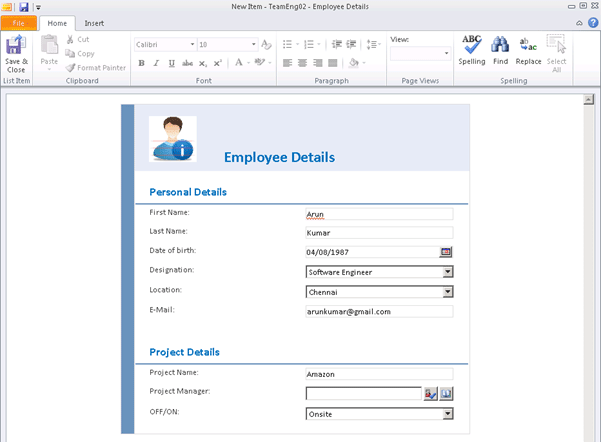Open the Help question mark icon
601x442 pixels.
[x=593, y=23]
